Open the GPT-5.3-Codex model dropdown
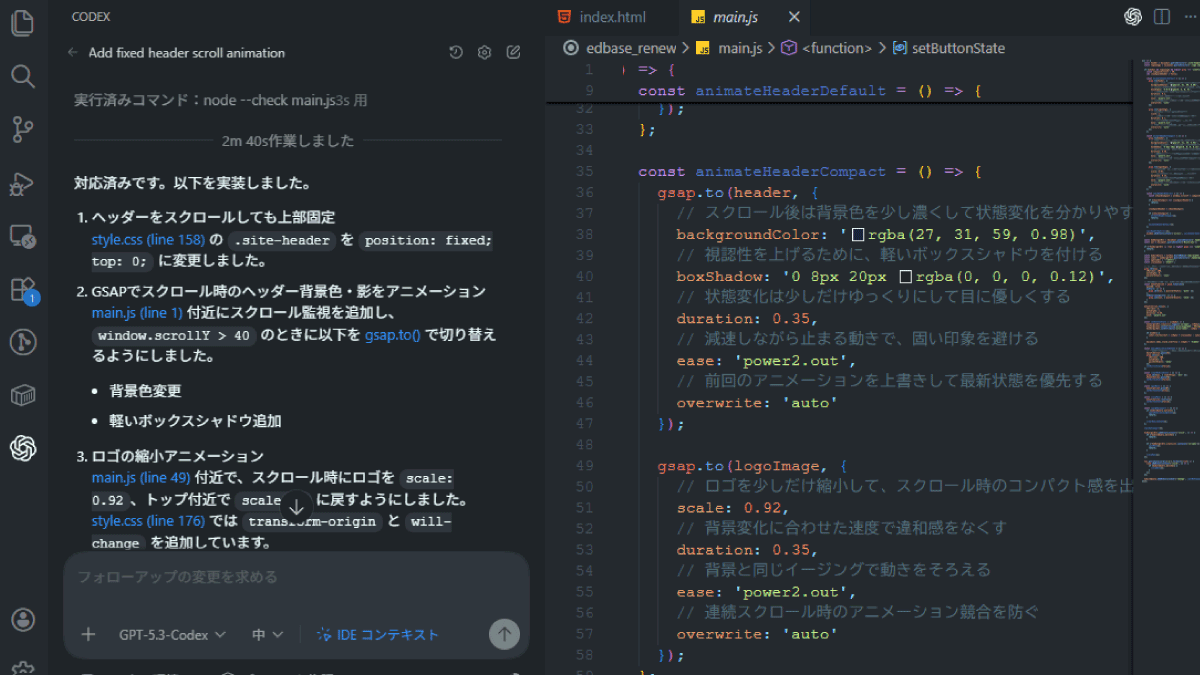Image resolution: width=1200 pixels, height=675 pixels. 172,635
